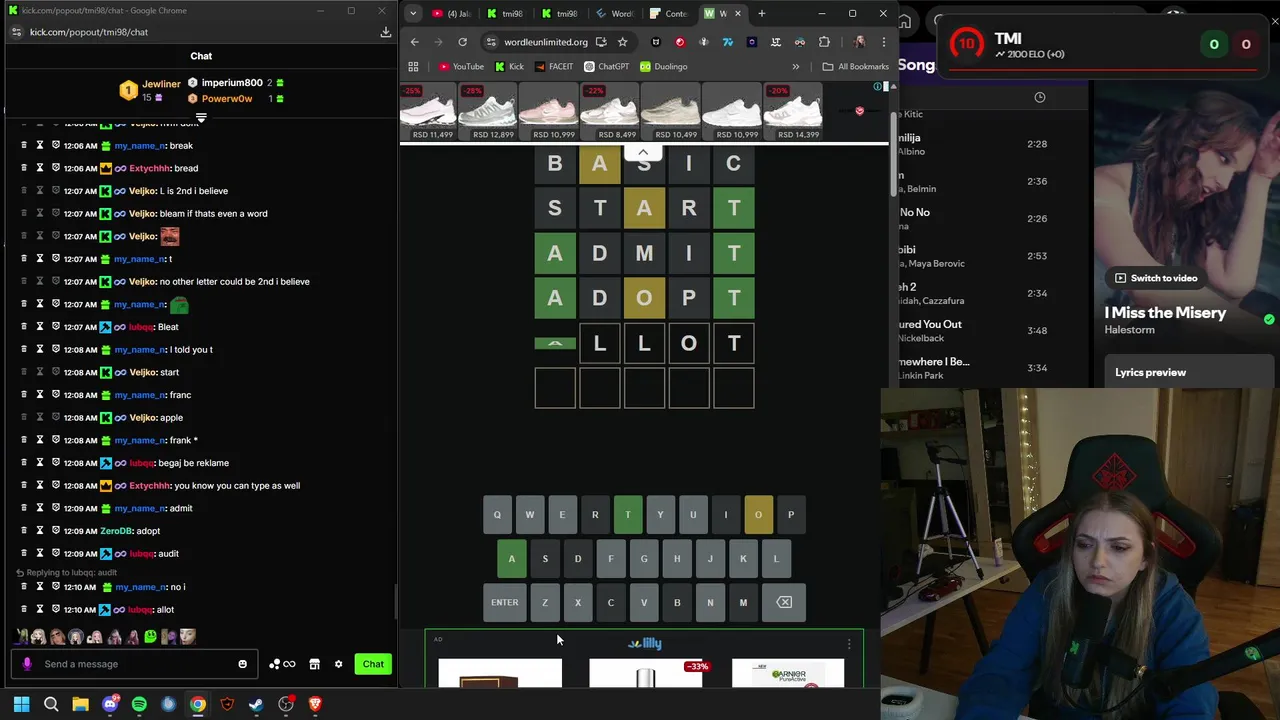The image size is (1280, 720).
Task: Click green Chat send button
Action: 373,664
